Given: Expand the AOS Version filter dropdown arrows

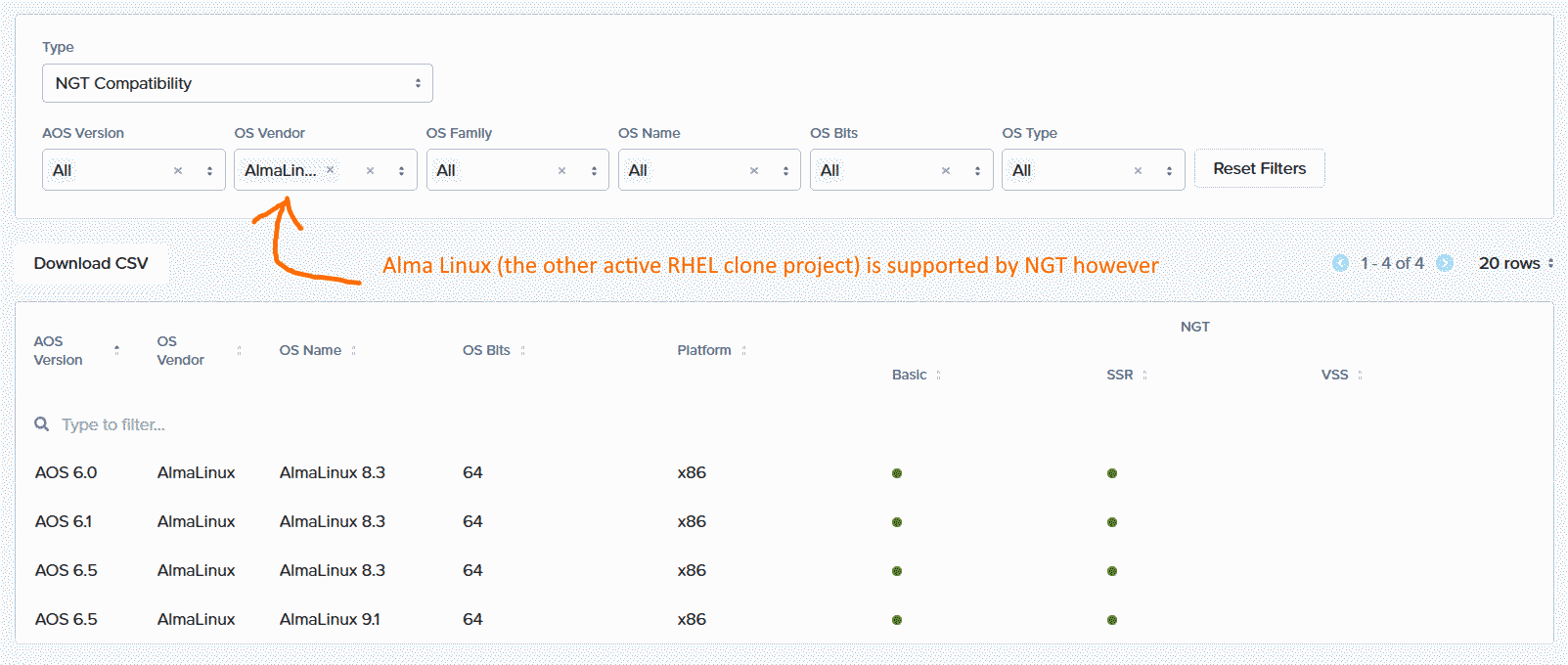Looking at the screenshot, I should tap(209, 170).
